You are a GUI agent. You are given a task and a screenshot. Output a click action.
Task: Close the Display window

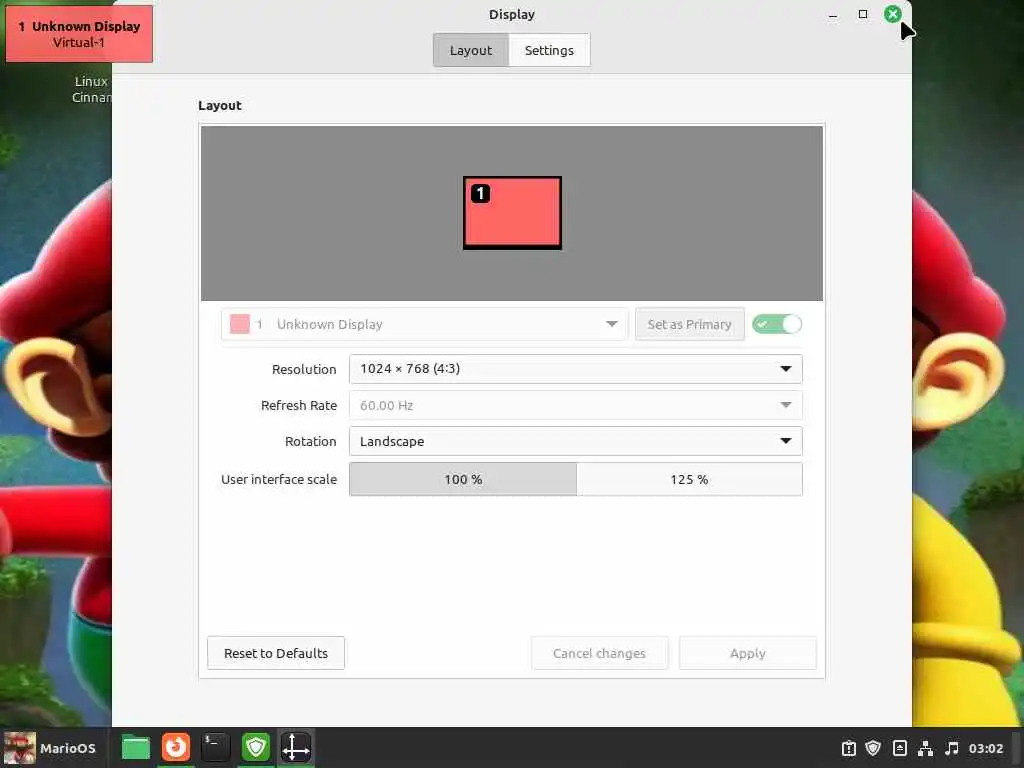[892, 14]
